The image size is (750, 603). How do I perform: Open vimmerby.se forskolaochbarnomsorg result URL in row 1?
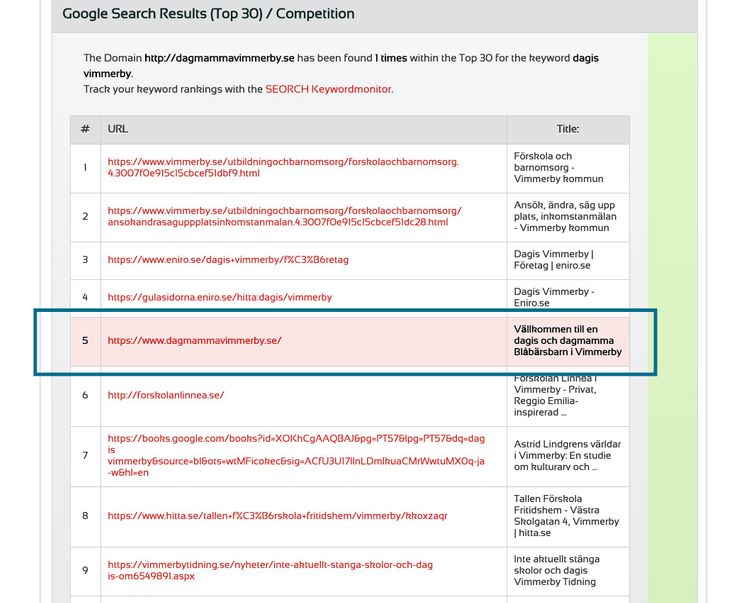(283, 167)
